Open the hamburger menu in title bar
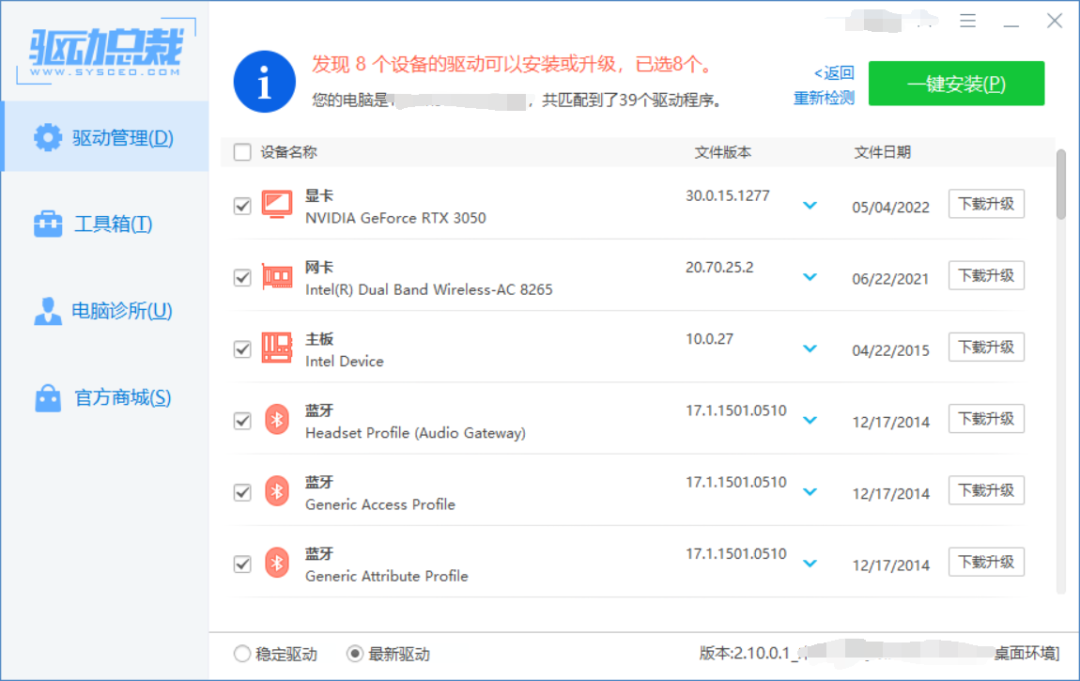The image size is (1080, 681). (968, 21)
